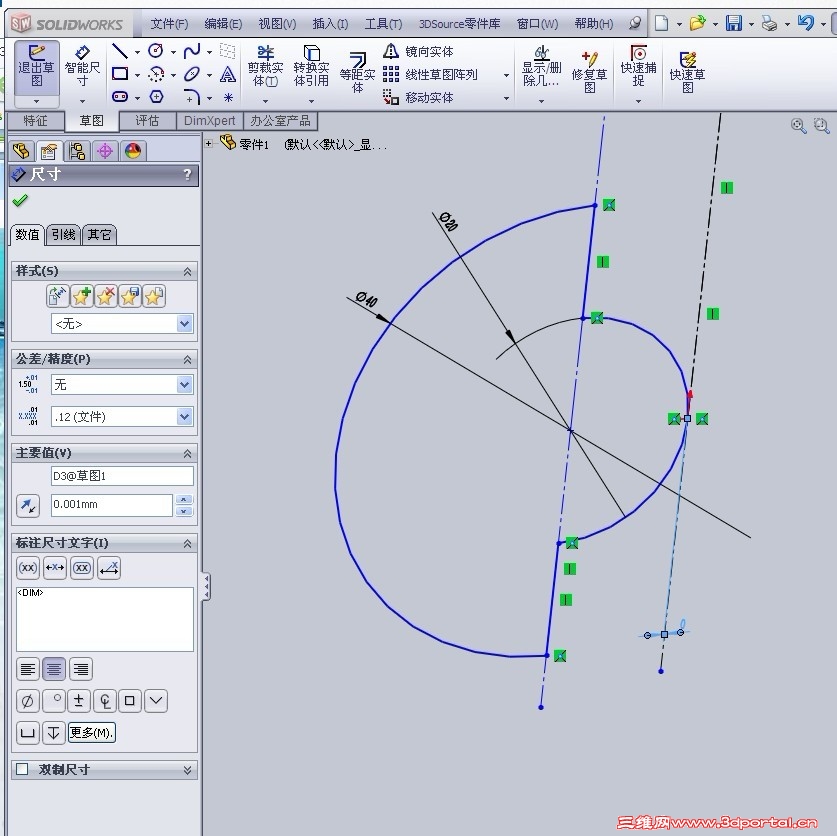
Task: Open the DimXpertManager tab icon
Action: [x=105, y=151]
